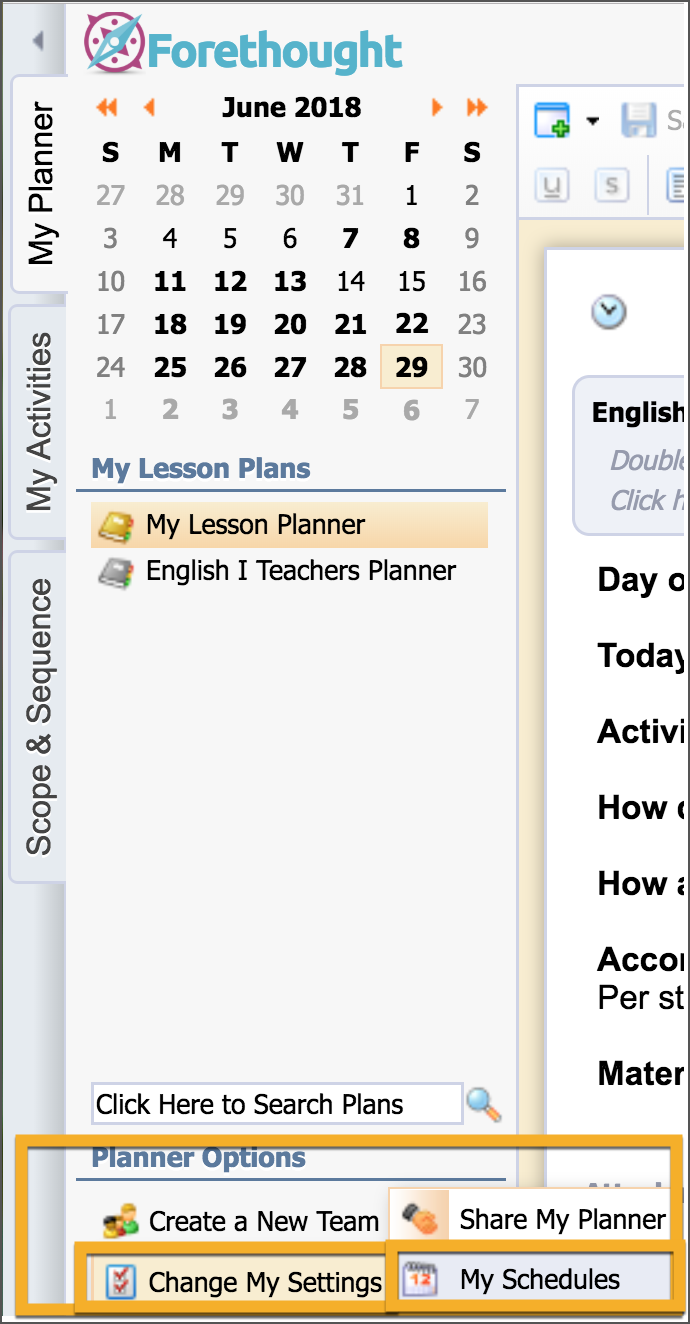Click the Search Plans input field
Screen dimensions: 690x1324
277,1104
